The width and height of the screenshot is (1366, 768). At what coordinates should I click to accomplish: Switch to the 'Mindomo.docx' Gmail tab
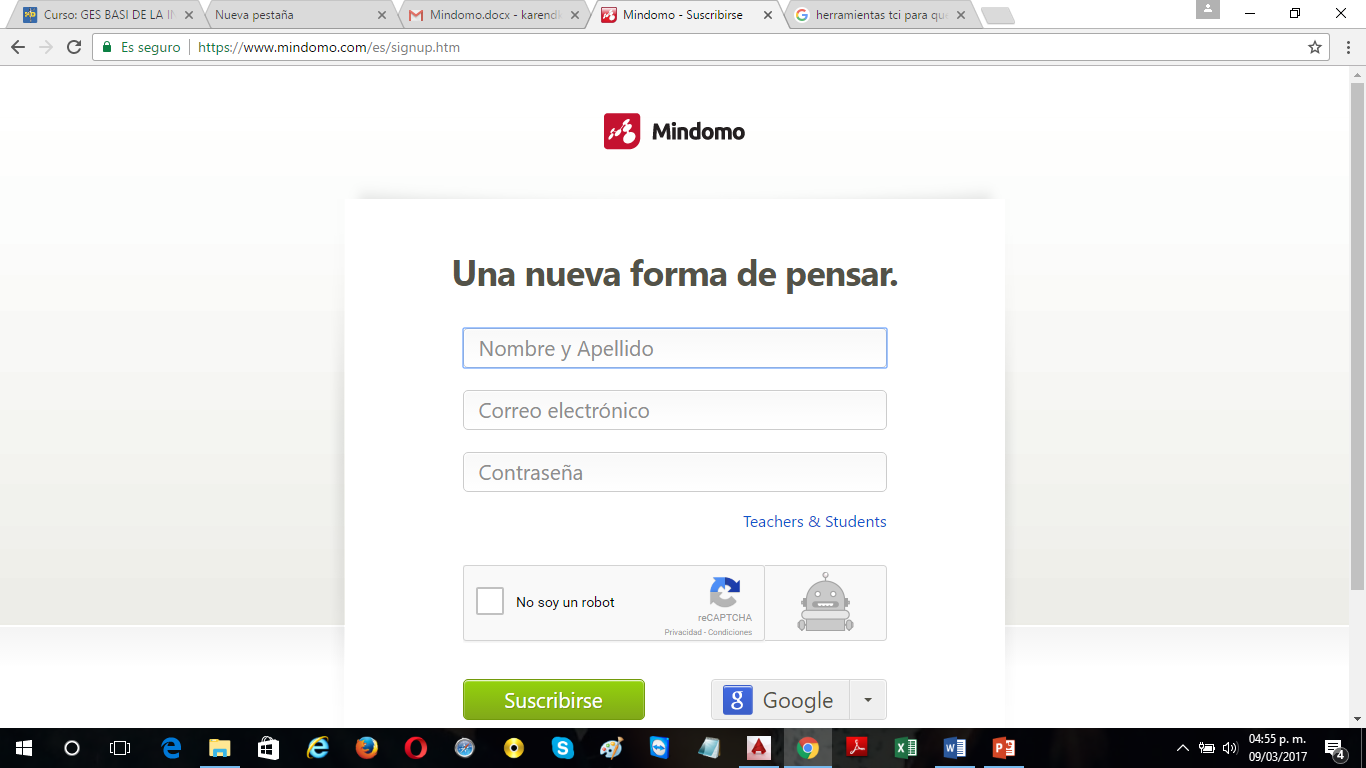point(493,15)
